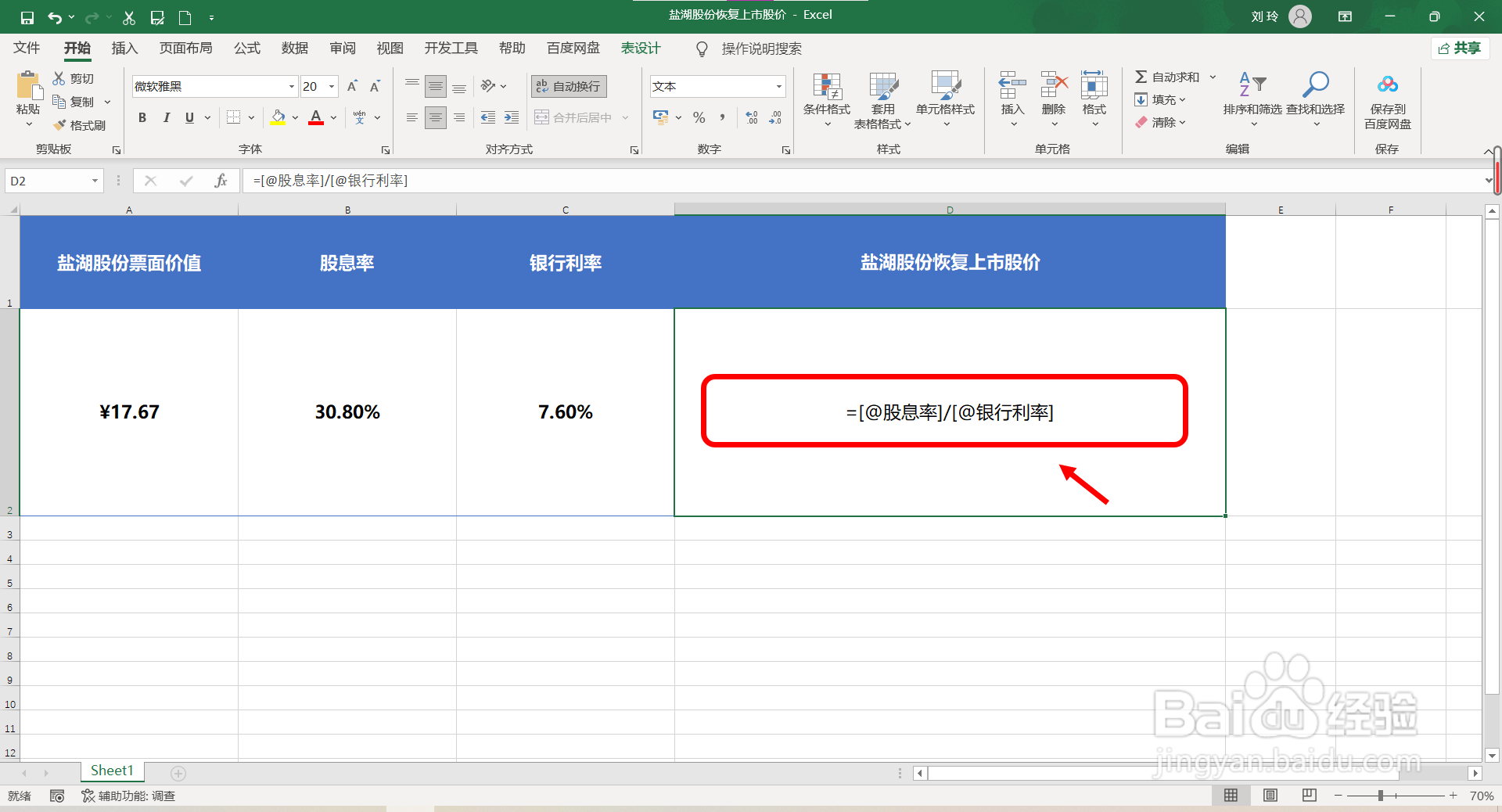Switch to 公式 Formulas tab
1502x812 pixels.
247,49
